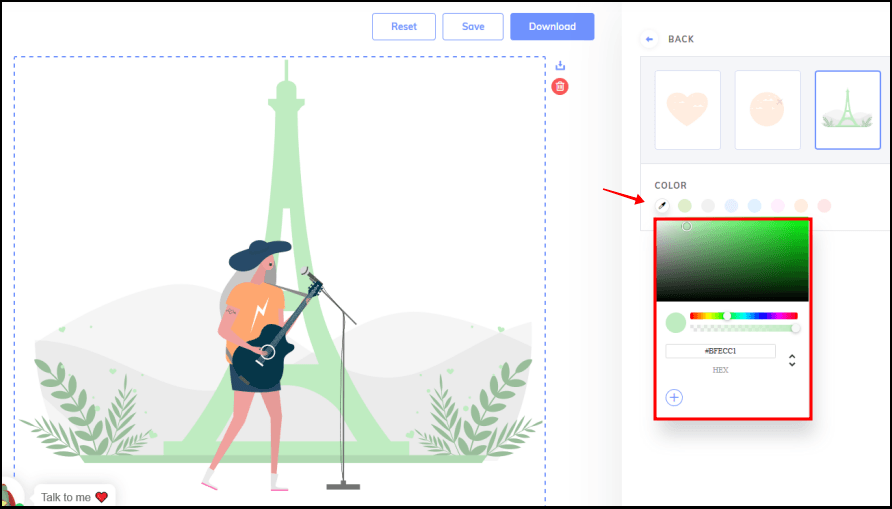Switch color format with up-down arrows

click(792, 360)
